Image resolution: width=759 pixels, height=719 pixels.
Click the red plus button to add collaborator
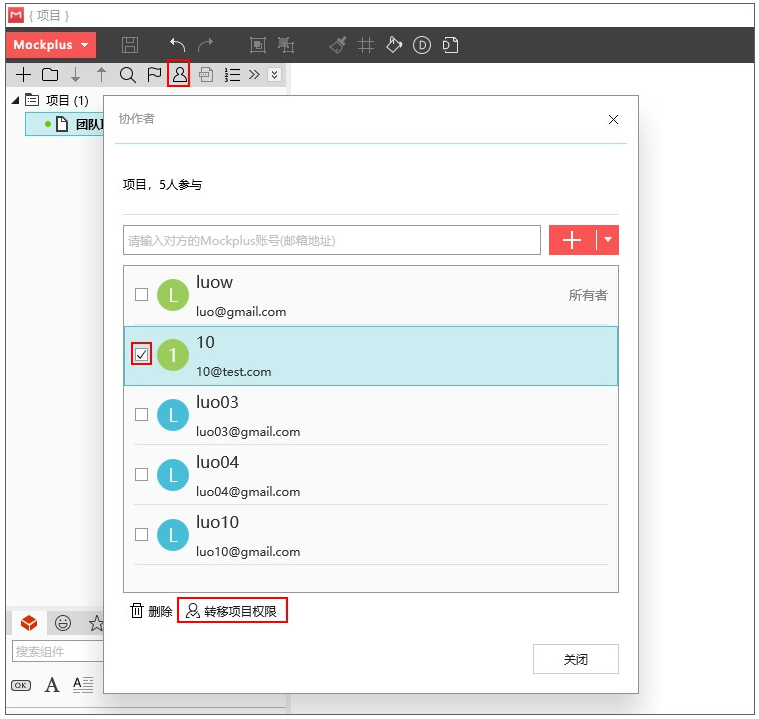(x=572, y=240)
